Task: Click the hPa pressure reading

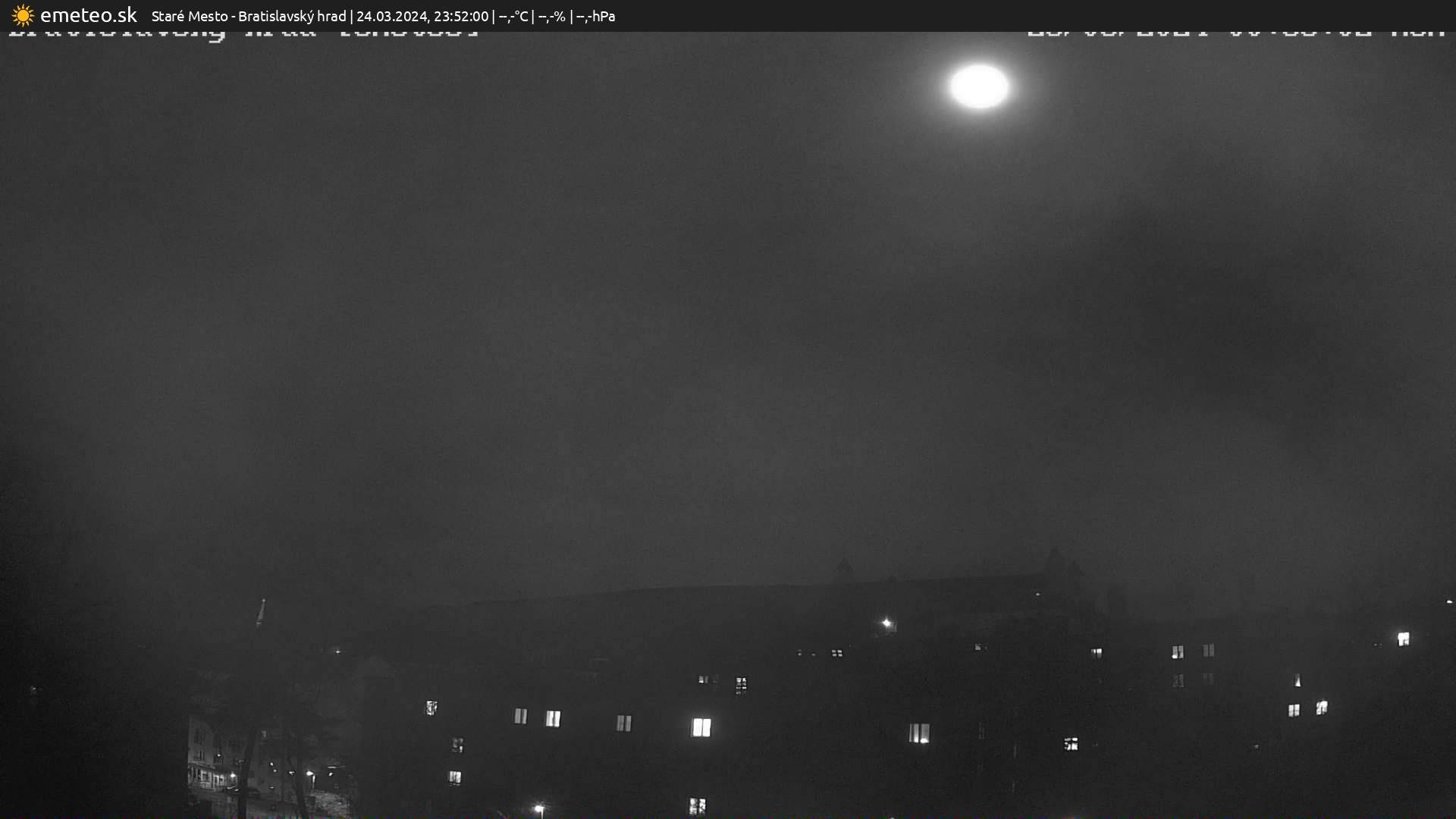Action: [595, 16]
